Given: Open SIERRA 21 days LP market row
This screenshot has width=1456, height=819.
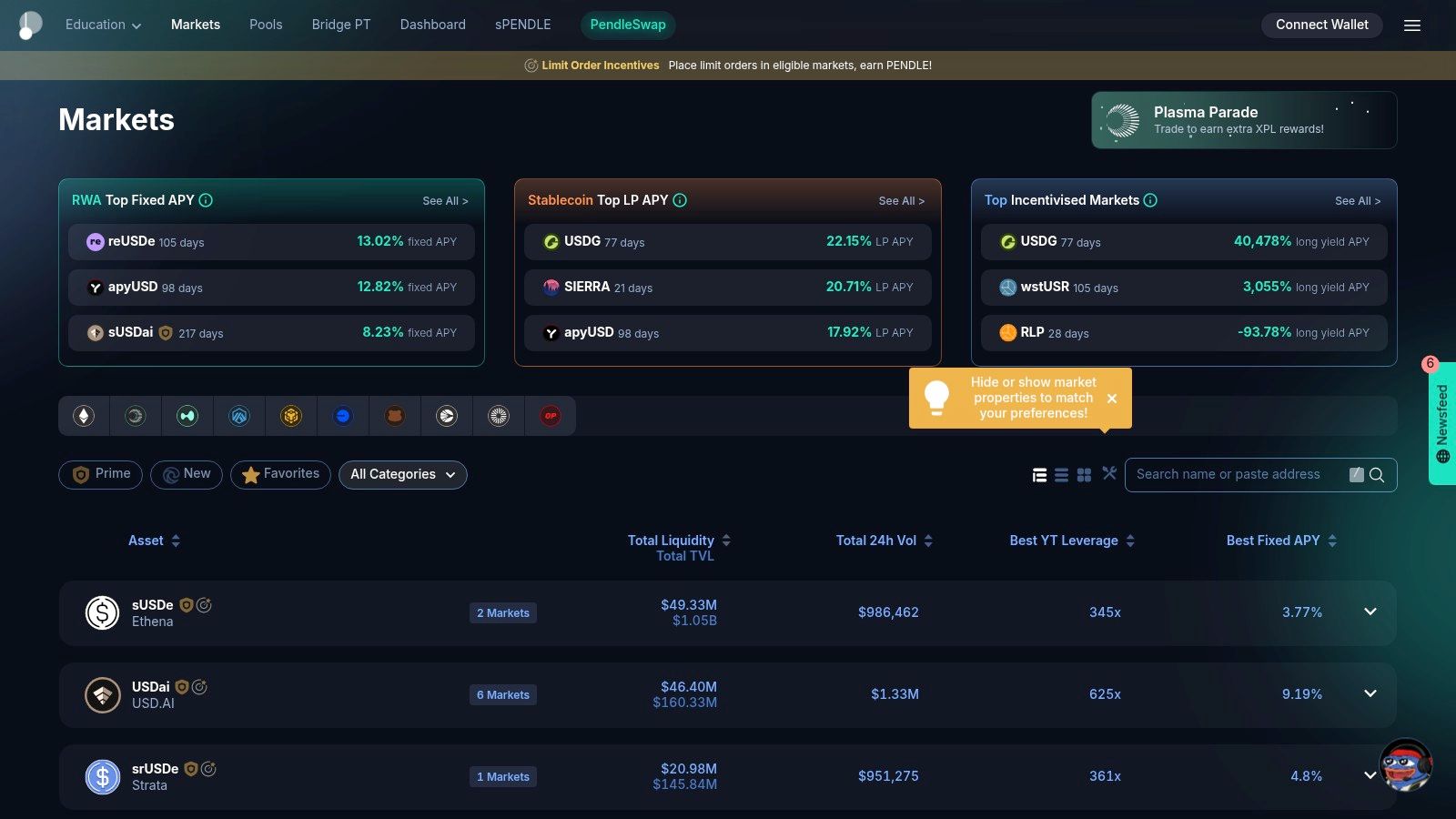Looking at the screenshot, I should pos(727,288).
